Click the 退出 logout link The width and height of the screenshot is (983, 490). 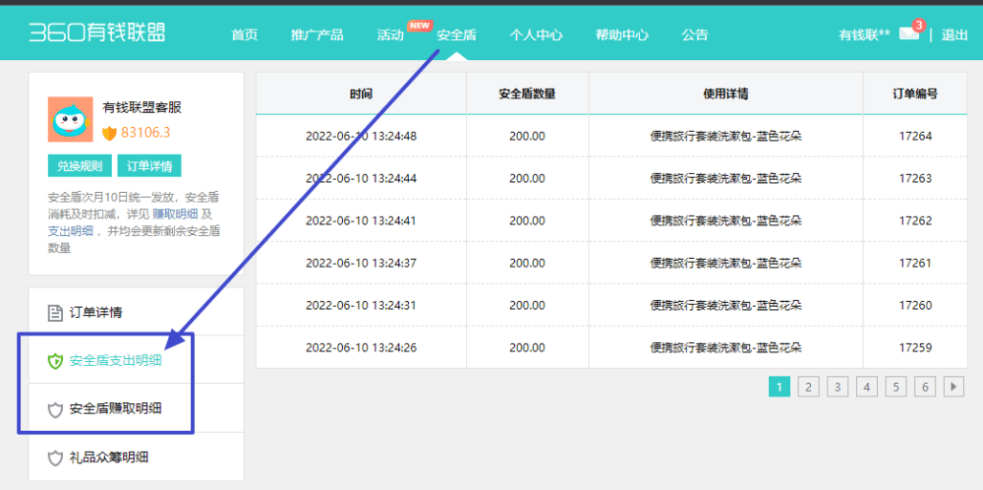coord(955,35)
